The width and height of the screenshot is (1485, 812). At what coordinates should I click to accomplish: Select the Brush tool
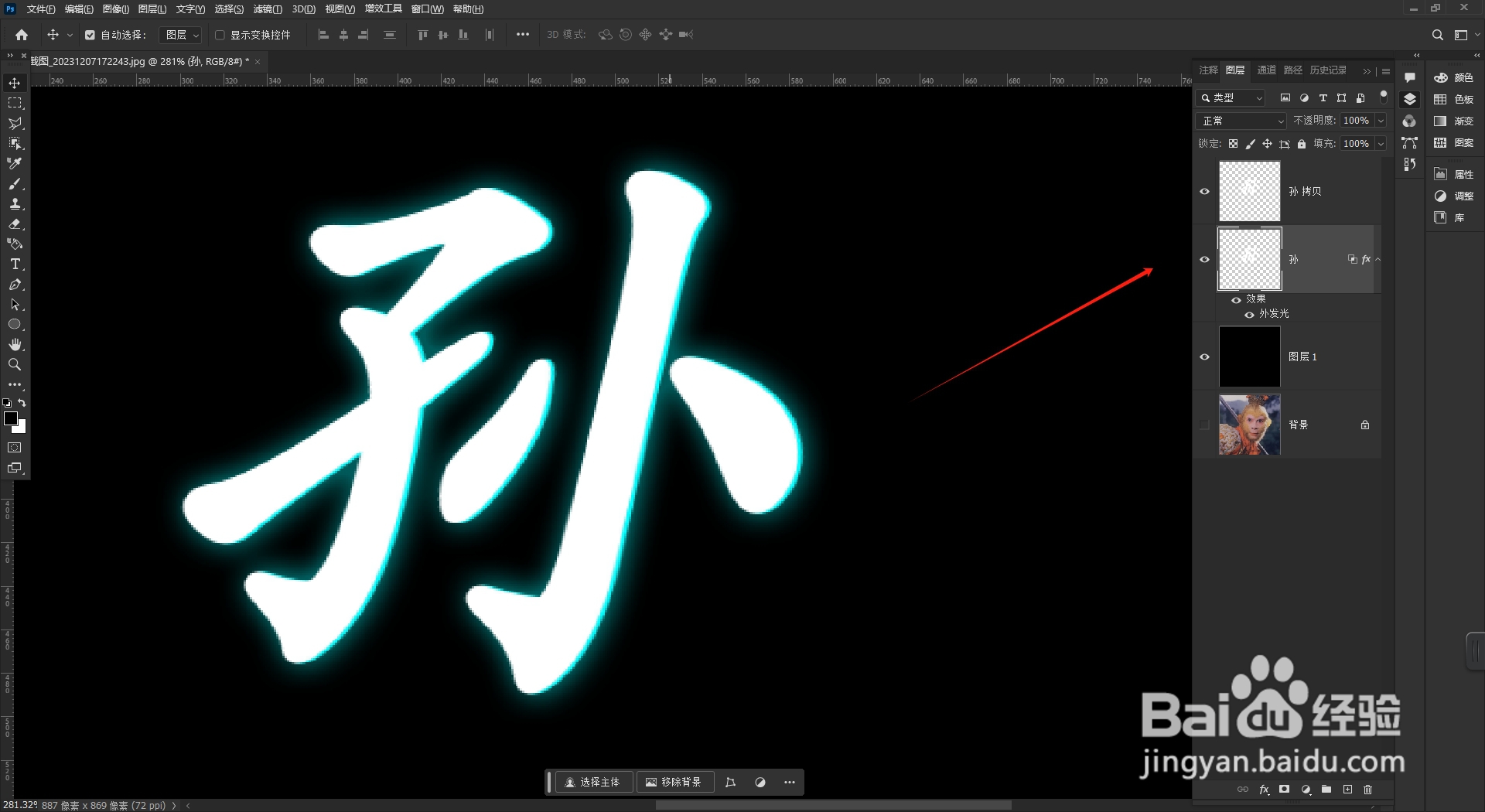[x=15, y=184]
